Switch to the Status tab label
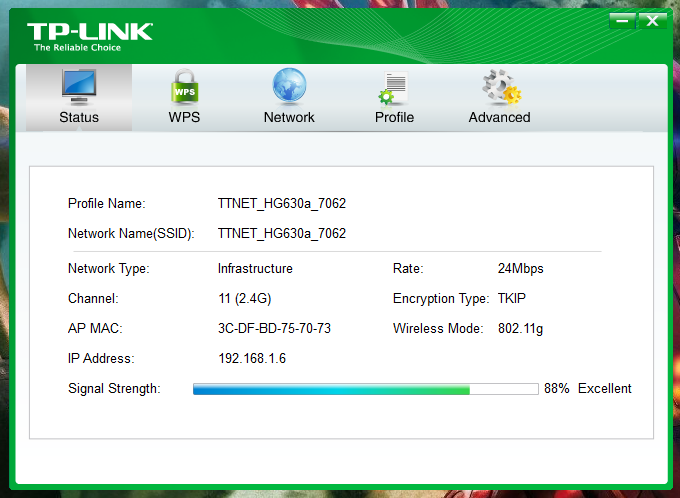Screen dimensions: 680x498 click(x=79, y=117)
